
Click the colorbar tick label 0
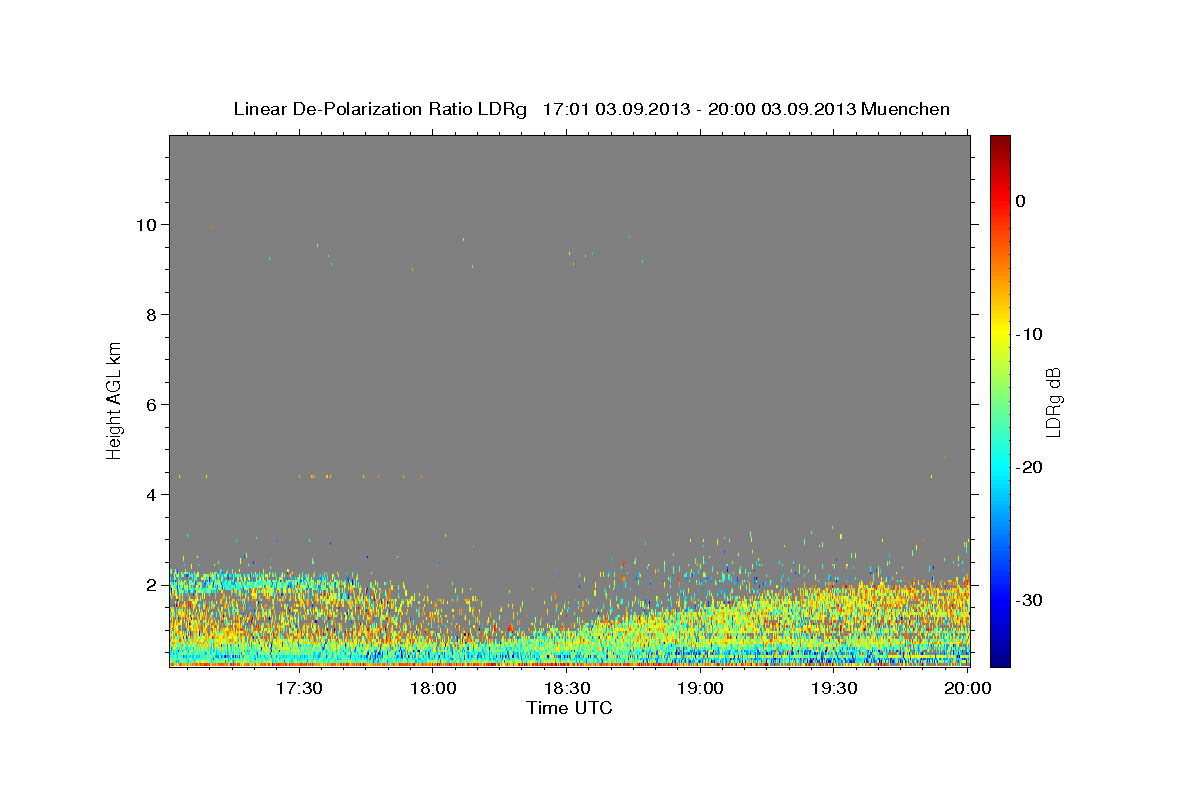(x=1021, y=201)
